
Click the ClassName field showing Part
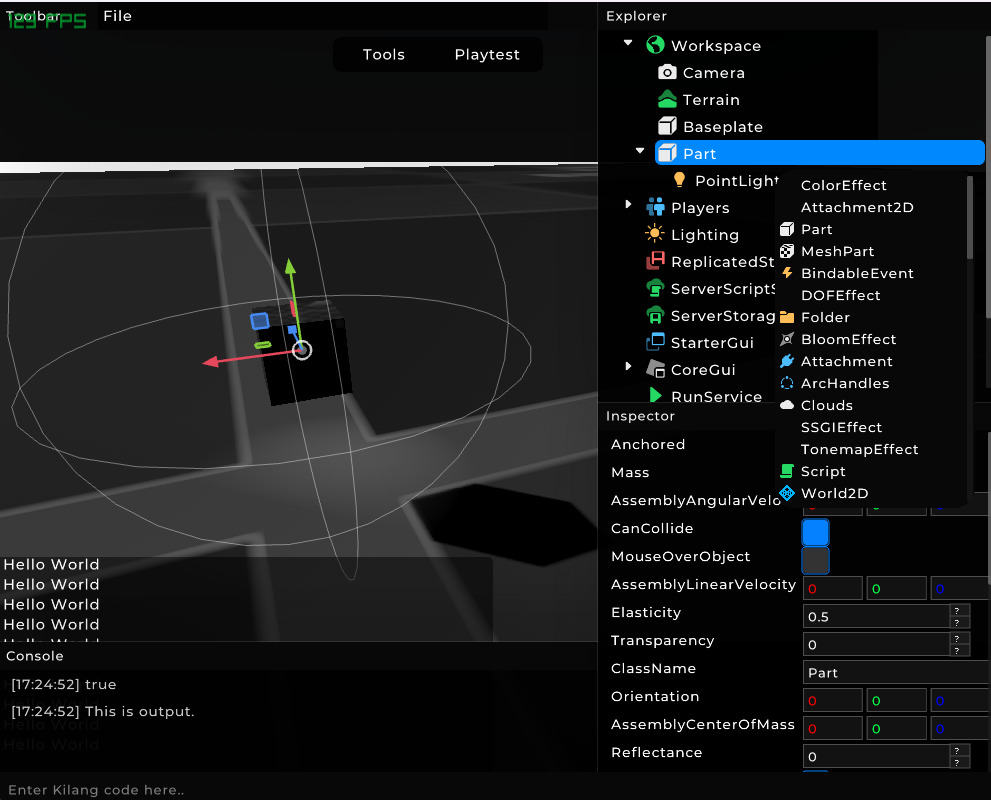click(x=896, y=672)
